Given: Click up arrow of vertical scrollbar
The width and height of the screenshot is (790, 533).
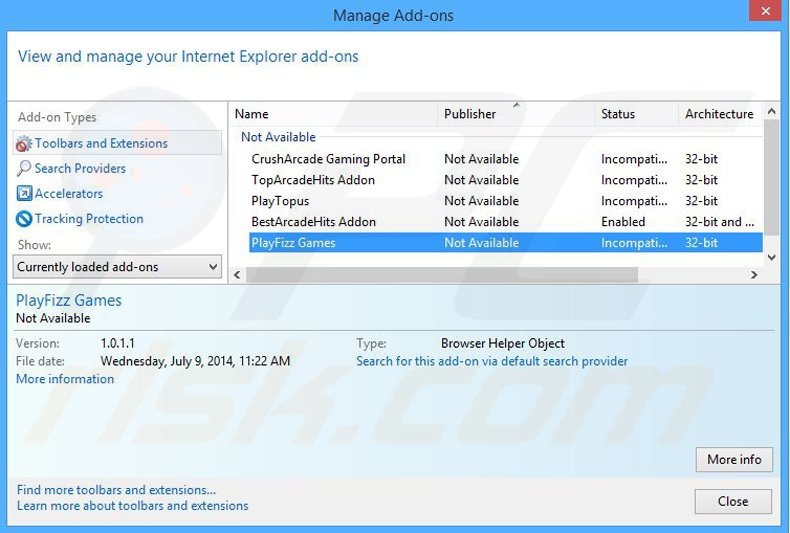Looking at the screenshot, I should tap(771, 111).
